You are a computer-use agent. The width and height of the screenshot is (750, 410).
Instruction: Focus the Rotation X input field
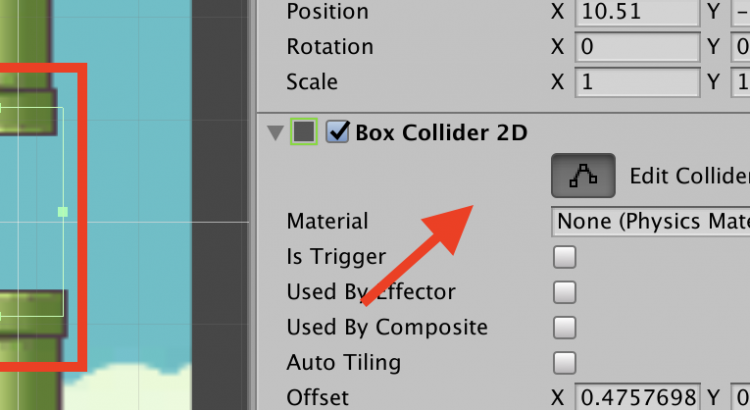point(636,47)
